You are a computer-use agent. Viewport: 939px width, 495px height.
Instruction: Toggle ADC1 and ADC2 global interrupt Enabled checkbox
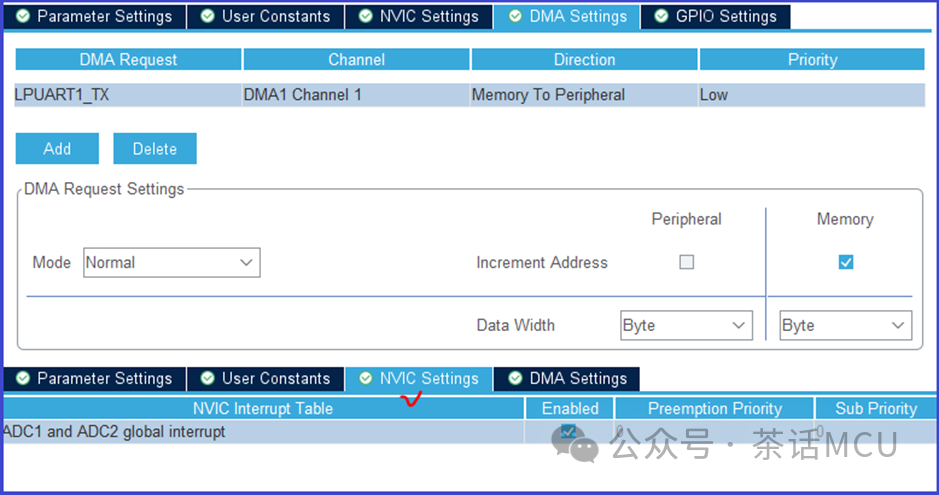point(568,432)
